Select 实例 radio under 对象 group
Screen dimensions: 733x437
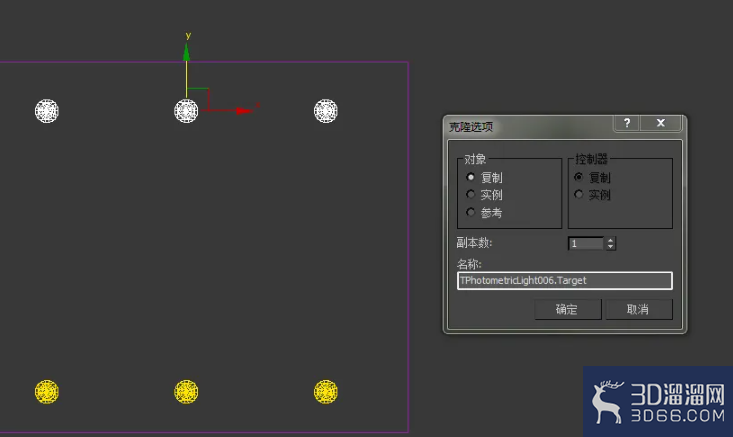pyautogui.click(x=471, y=194)
